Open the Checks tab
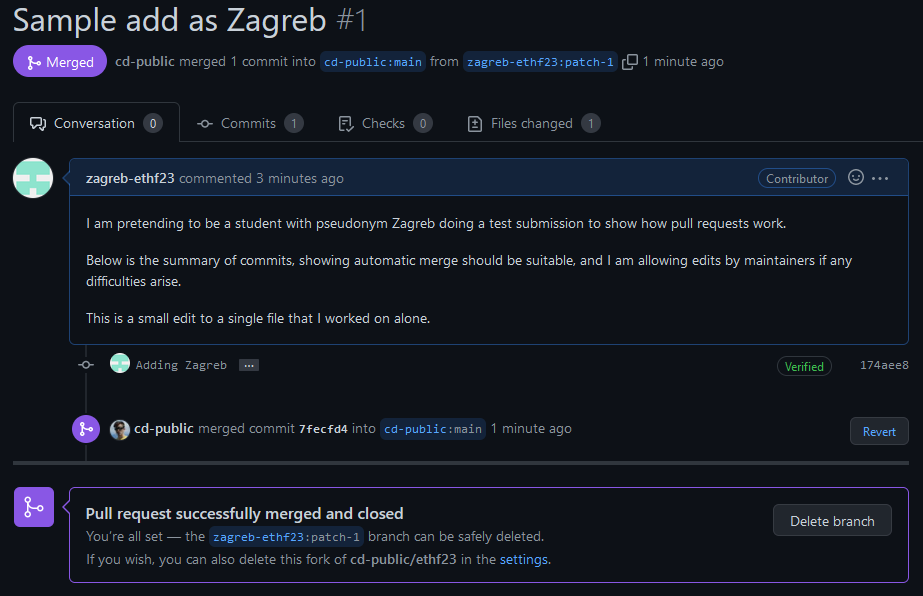Screen dimensions: 923x596 pos(384,124)
